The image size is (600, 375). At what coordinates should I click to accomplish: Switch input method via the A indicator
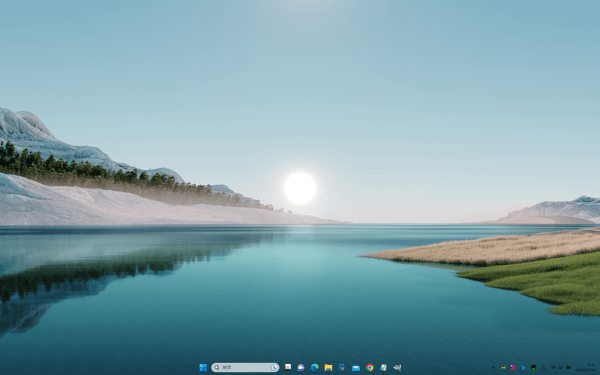click(543, 367)
